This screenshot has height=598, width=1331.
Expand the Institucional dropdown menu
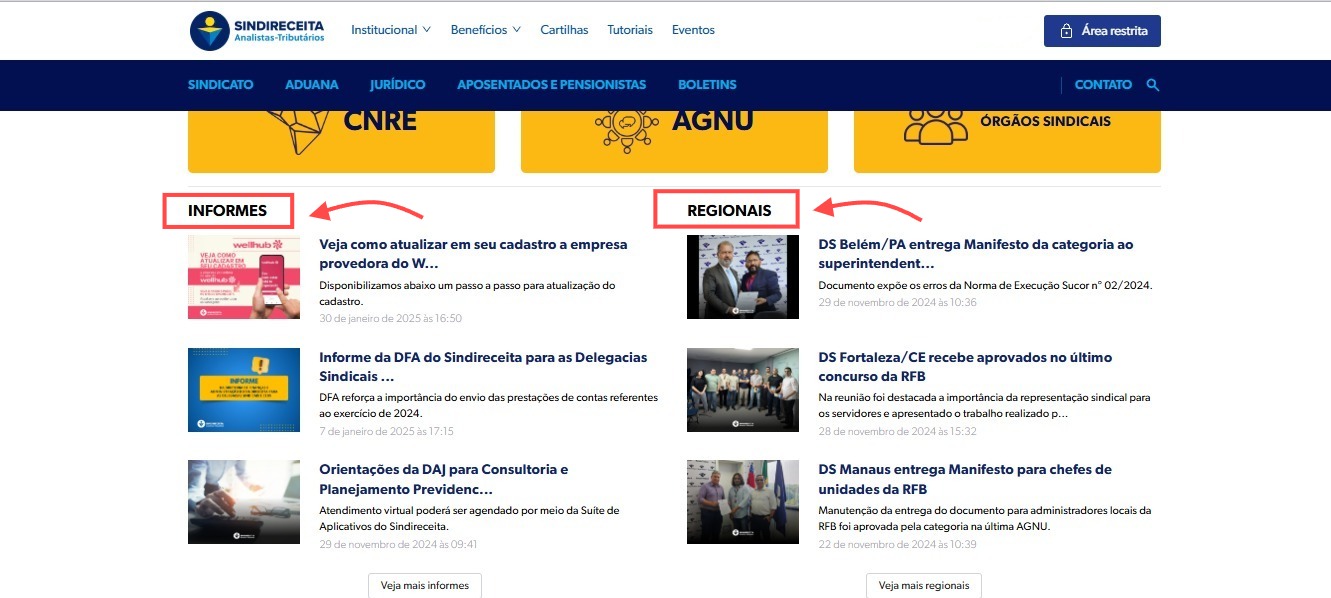pos(390,30)
